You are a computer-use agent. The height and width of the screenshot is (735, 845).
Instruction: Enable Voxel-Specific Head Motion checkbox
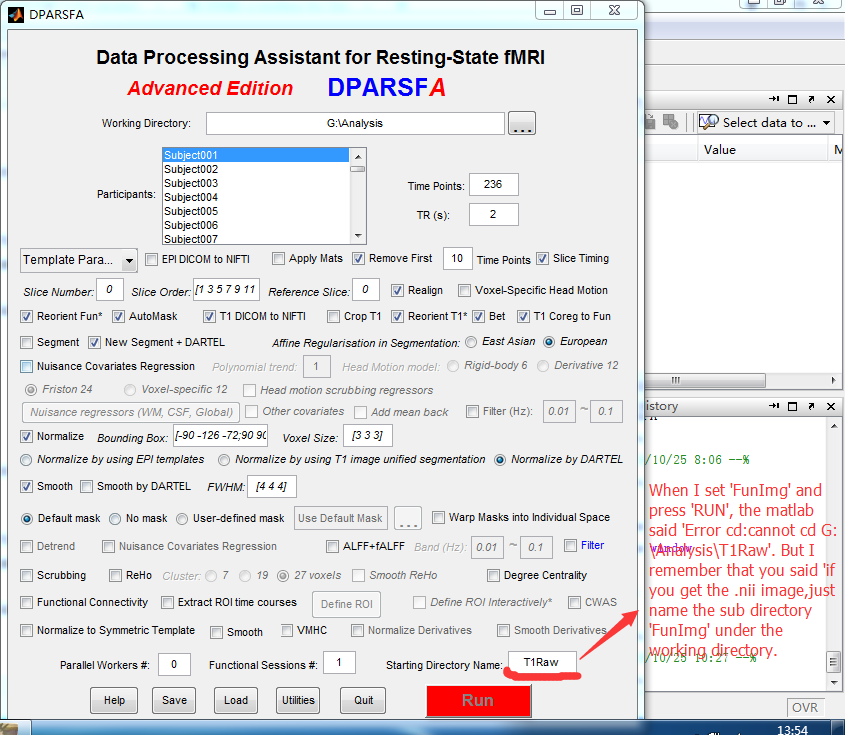(464, 290)
